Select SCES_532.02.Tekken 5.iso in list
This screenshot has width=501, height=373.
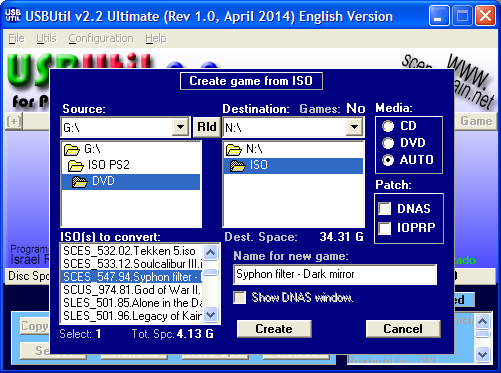tap(132, 251)
